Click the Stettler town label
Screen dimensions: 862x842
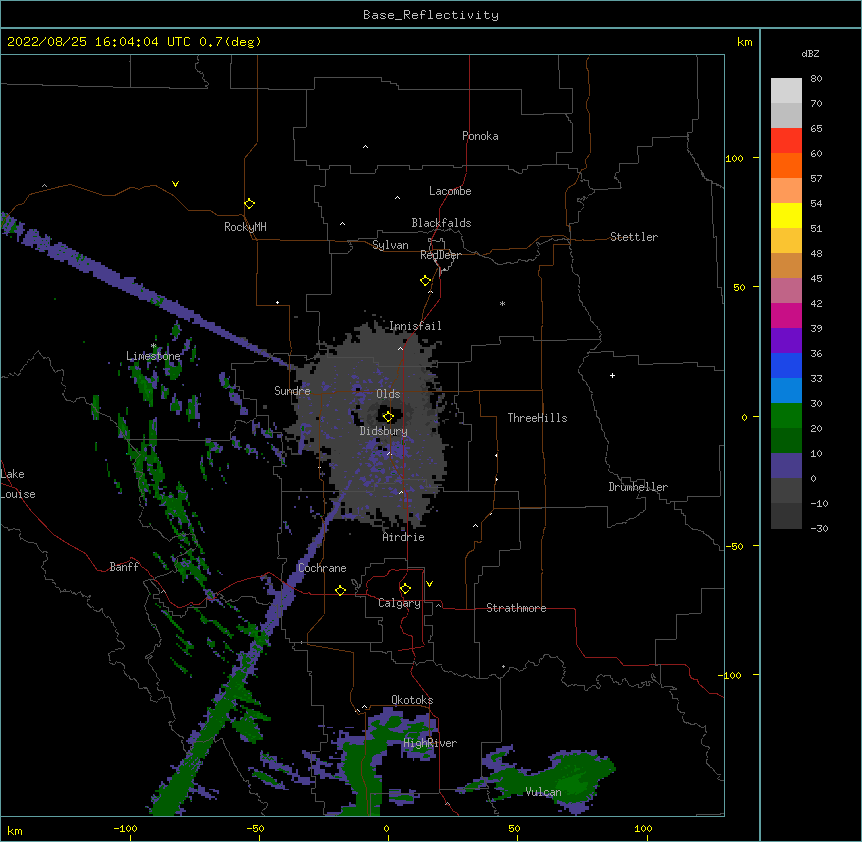pyautogui.click(x=634, y=237)
